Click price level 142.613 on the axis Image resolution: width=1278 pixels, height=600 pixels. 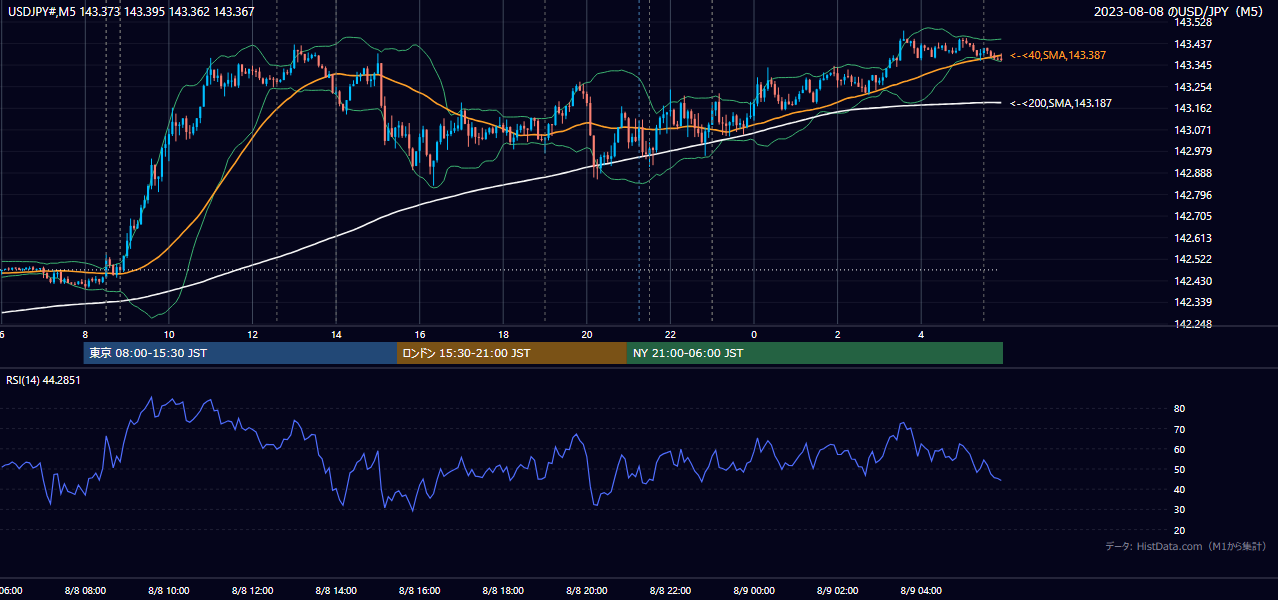coord(1193,238)
